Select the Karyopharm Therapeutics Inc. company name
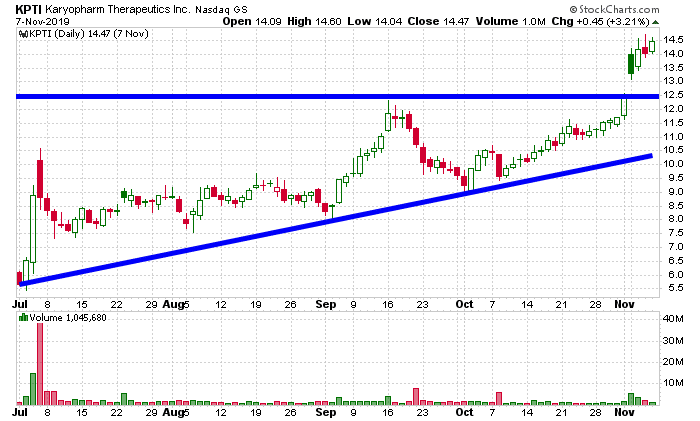The width and height of the screenshot is (700, 421). [118, 9]
